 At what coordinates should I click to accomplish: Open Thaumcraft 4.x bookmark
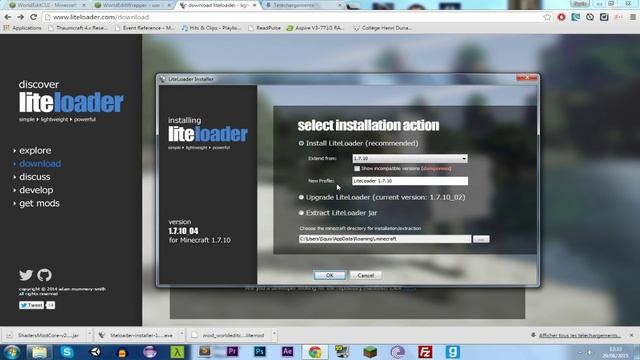[x=78, y=28]
